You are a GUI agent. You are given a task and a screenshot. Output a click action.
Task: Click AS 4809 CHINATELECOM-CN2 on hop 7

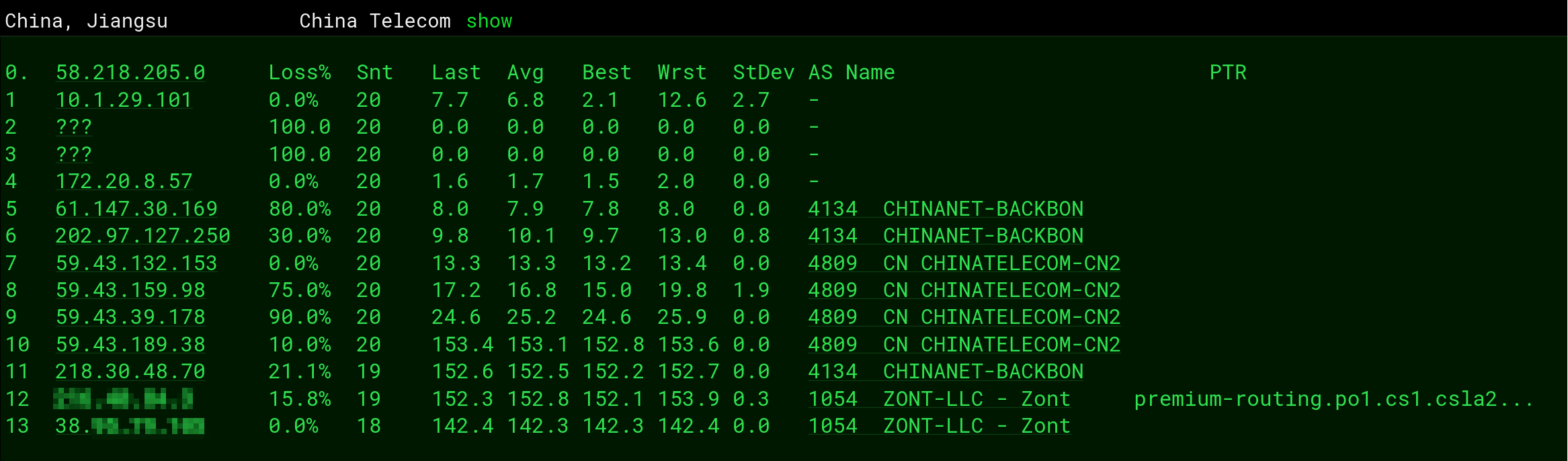[x=964, y=263]
